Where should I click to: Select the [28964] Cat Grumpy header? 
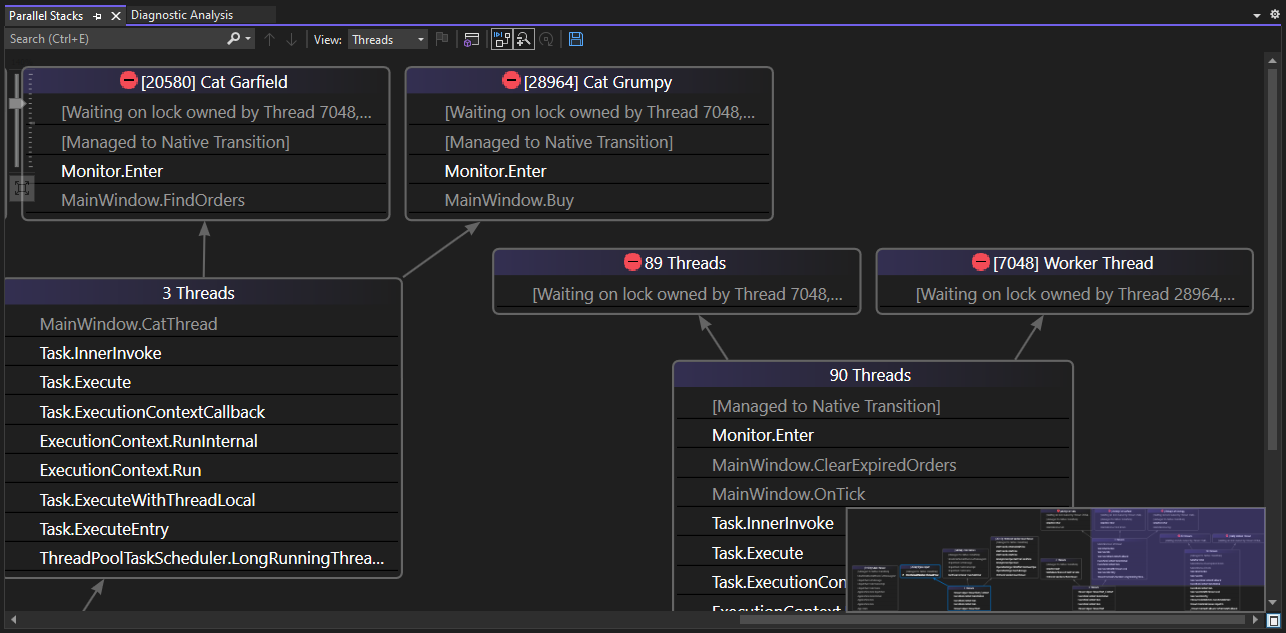pos(588,81)
